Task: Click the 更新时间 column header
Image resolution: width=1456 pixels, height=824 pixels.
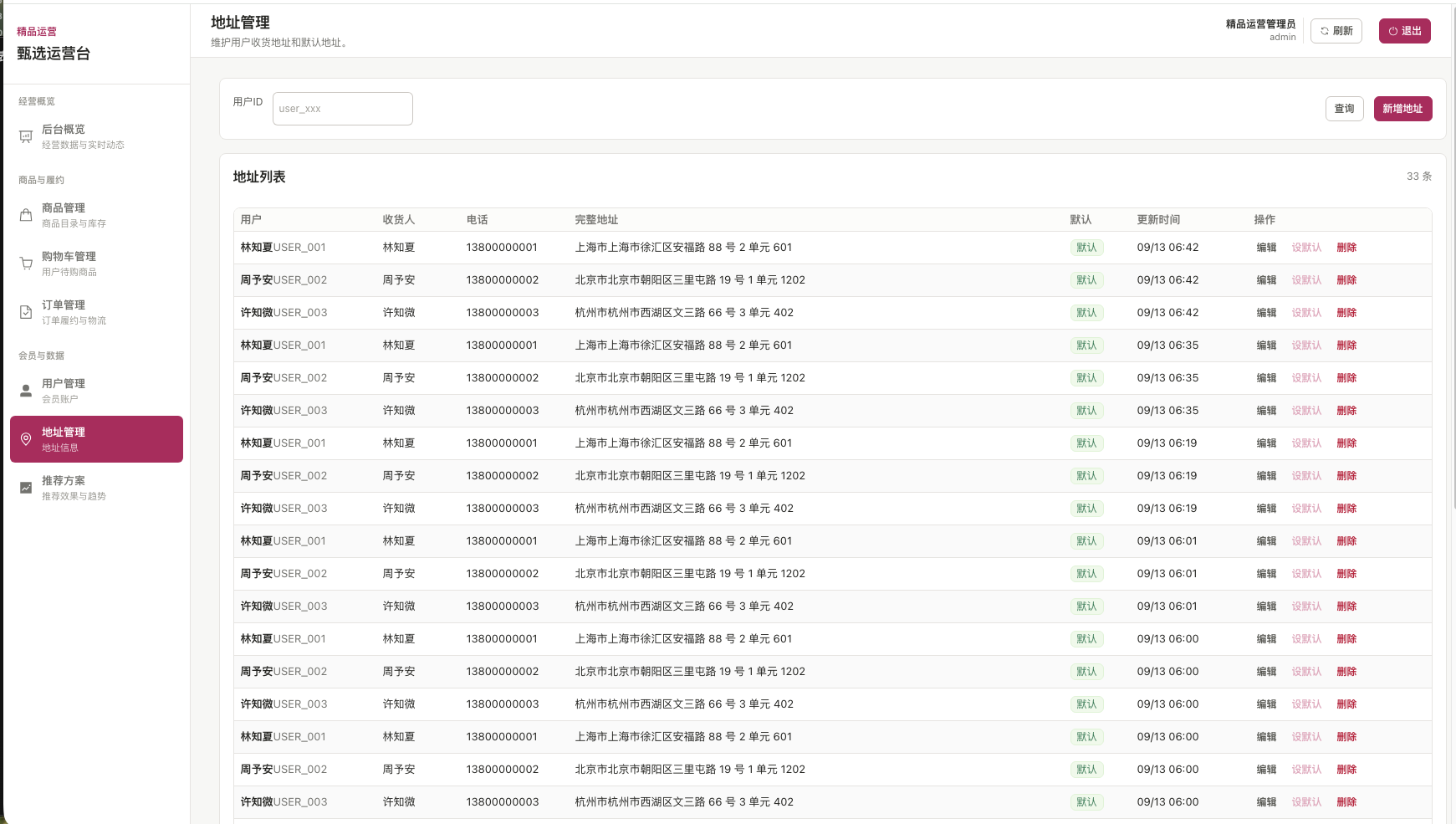Action: click(x=1158, y=220)
